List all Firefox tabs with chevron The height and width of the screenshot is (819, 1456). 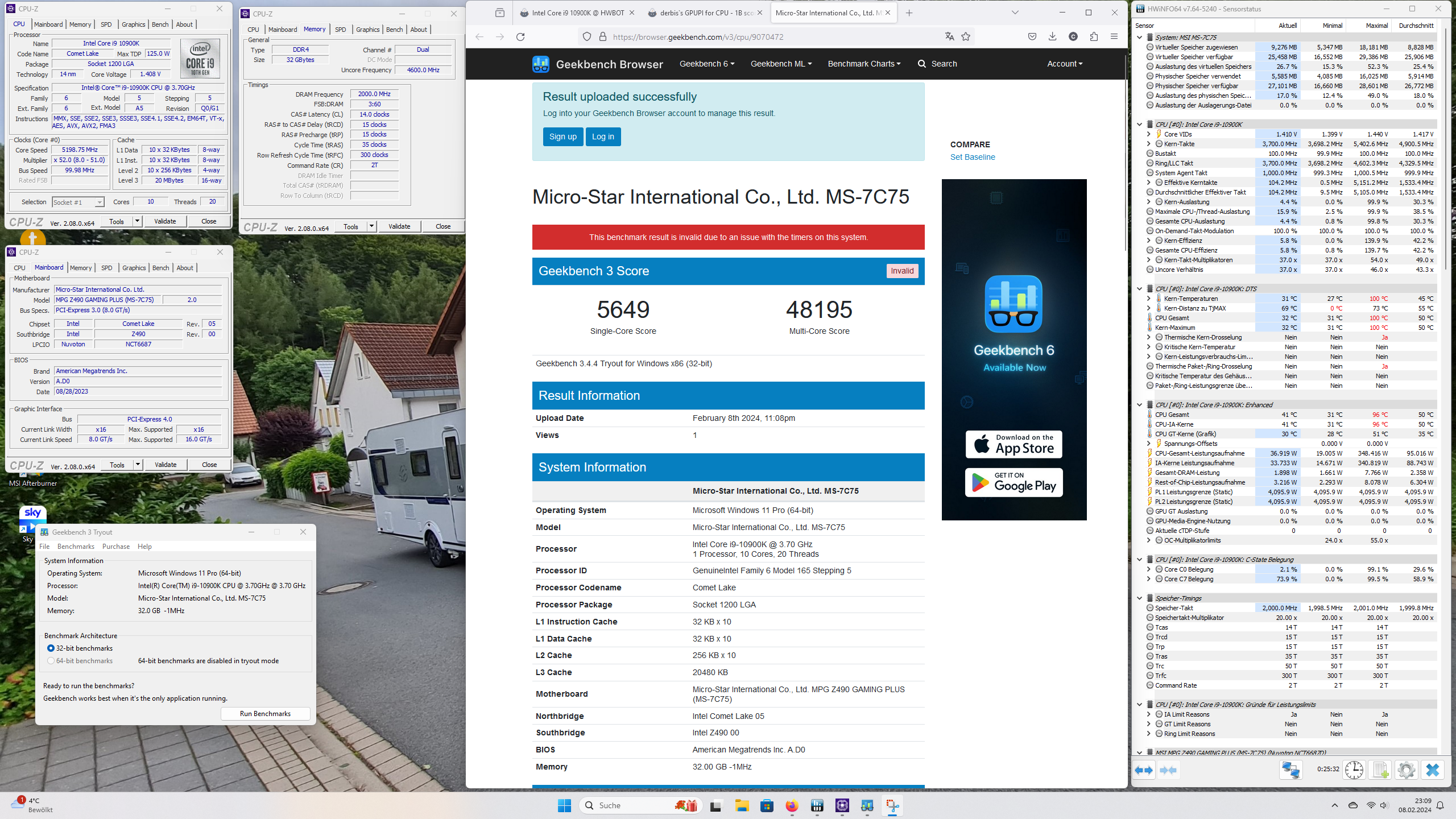[x=1015, y=13]
